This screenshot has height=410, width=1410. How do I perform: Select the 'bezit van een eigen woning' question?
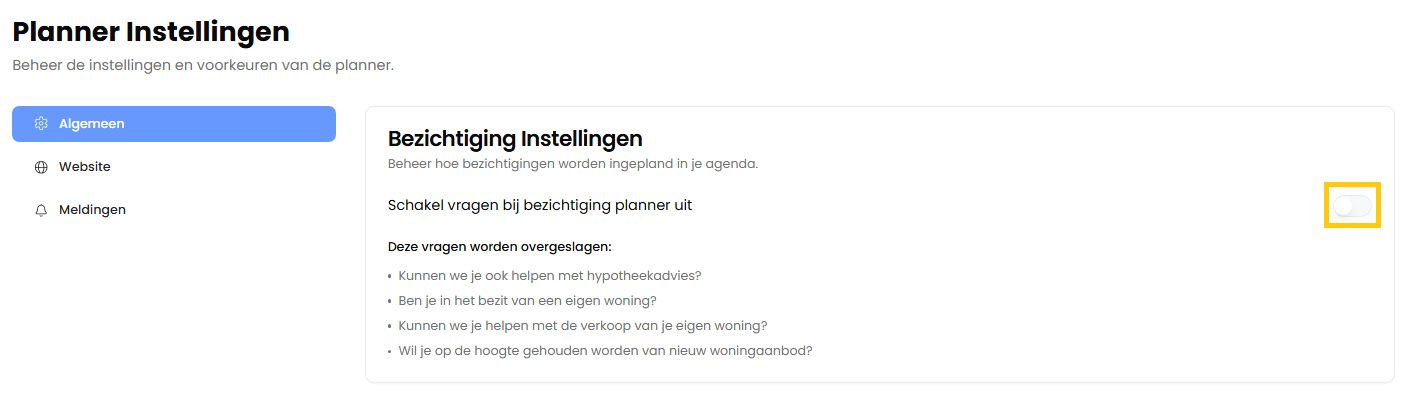(527, 300)
